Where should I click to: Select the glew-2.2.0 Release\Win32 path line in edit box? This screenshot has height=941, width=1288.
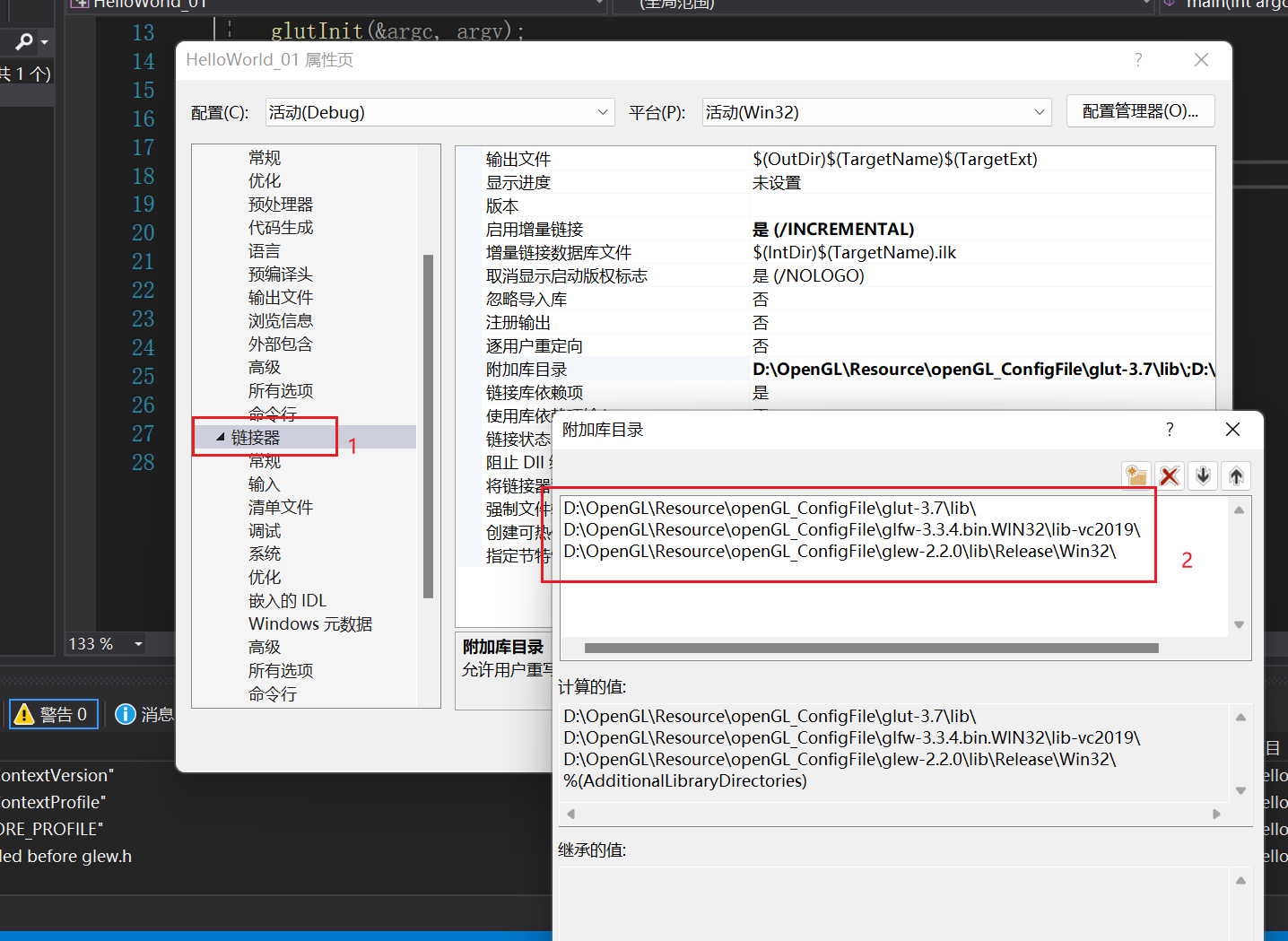click(840, 552)
